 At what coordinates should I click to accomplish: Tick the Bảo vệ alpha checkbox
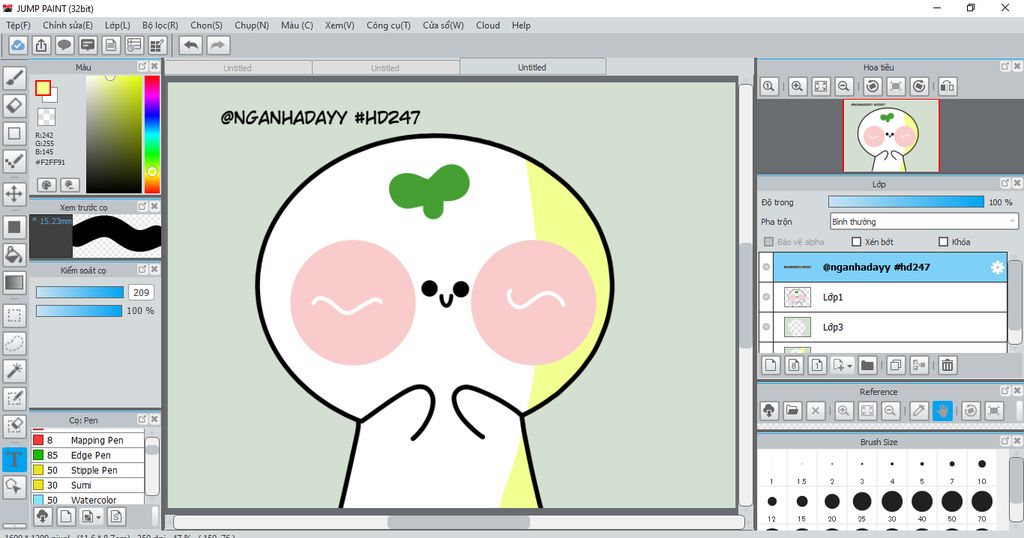pyautogui.click(x=769, y=242)
